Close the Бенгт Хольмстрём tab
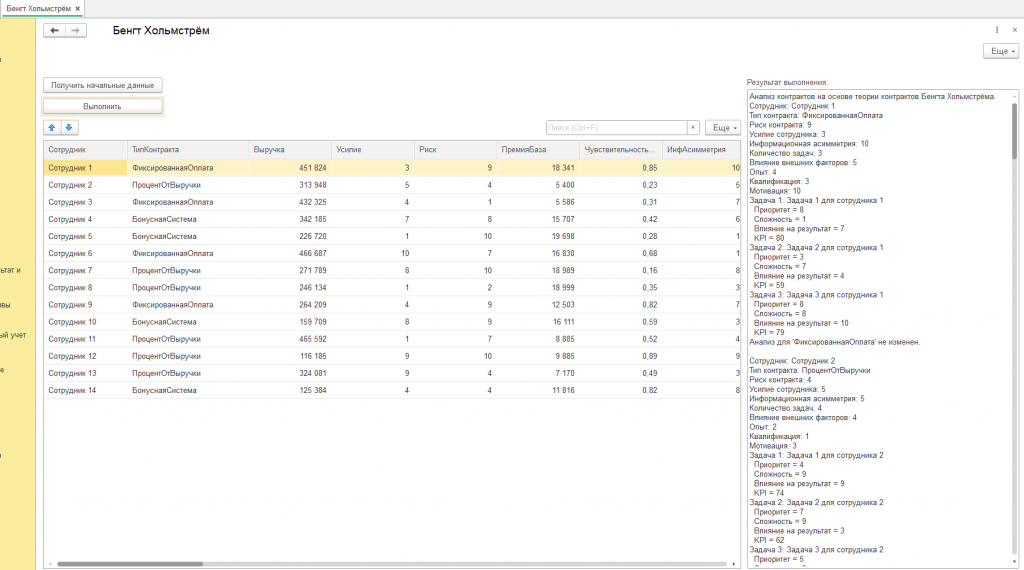Viewport: 1024px width, 570px height. 78,8
